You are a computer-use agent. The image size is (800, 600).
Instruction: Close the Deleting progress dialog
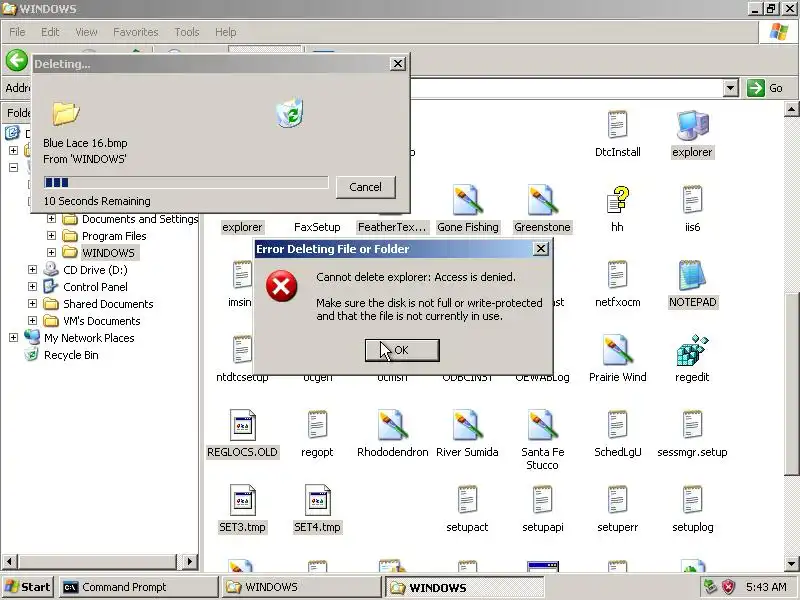coord(397,64)
